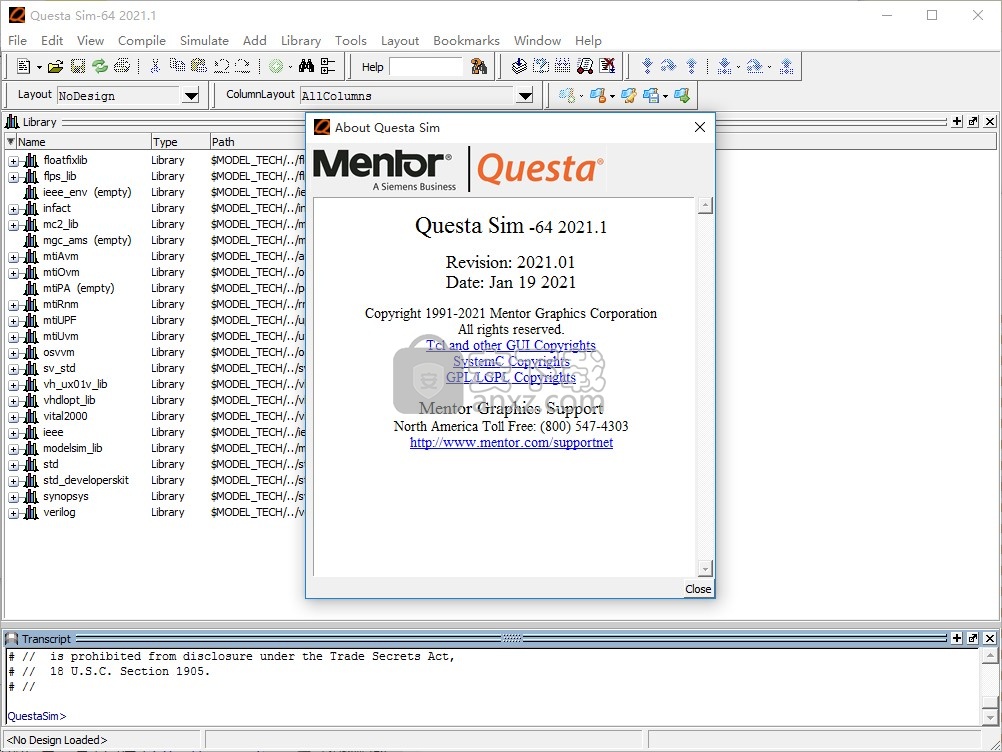Click the Close button in About dialog

click(x=698, y=588)
